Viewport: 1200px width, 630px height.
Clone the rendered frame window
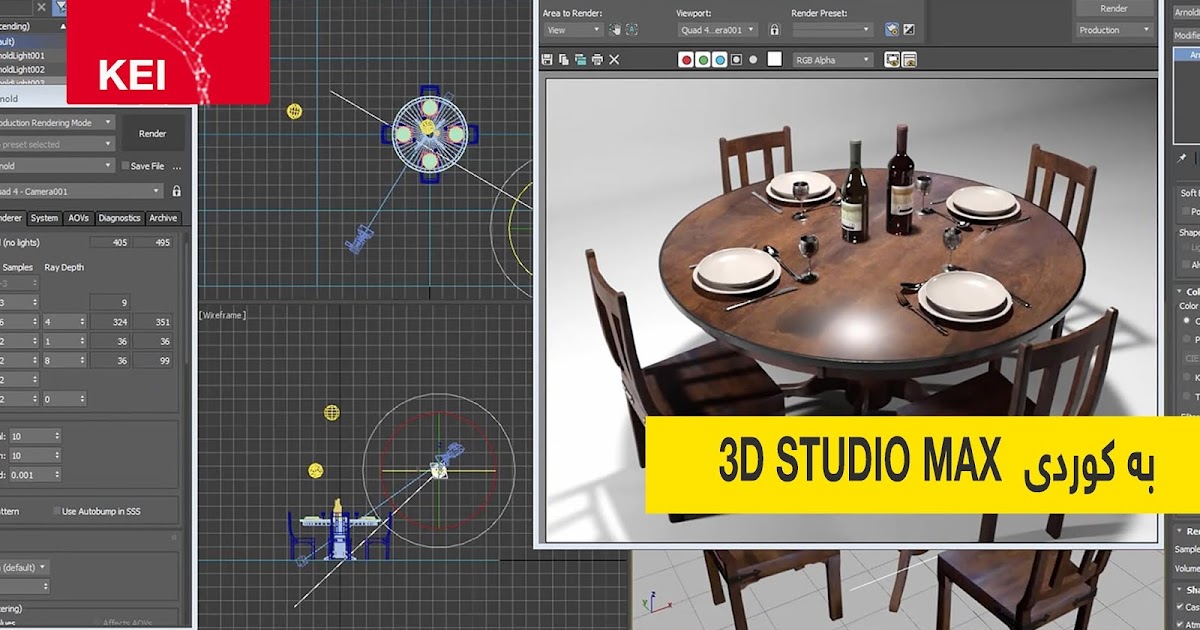[582, 60]
